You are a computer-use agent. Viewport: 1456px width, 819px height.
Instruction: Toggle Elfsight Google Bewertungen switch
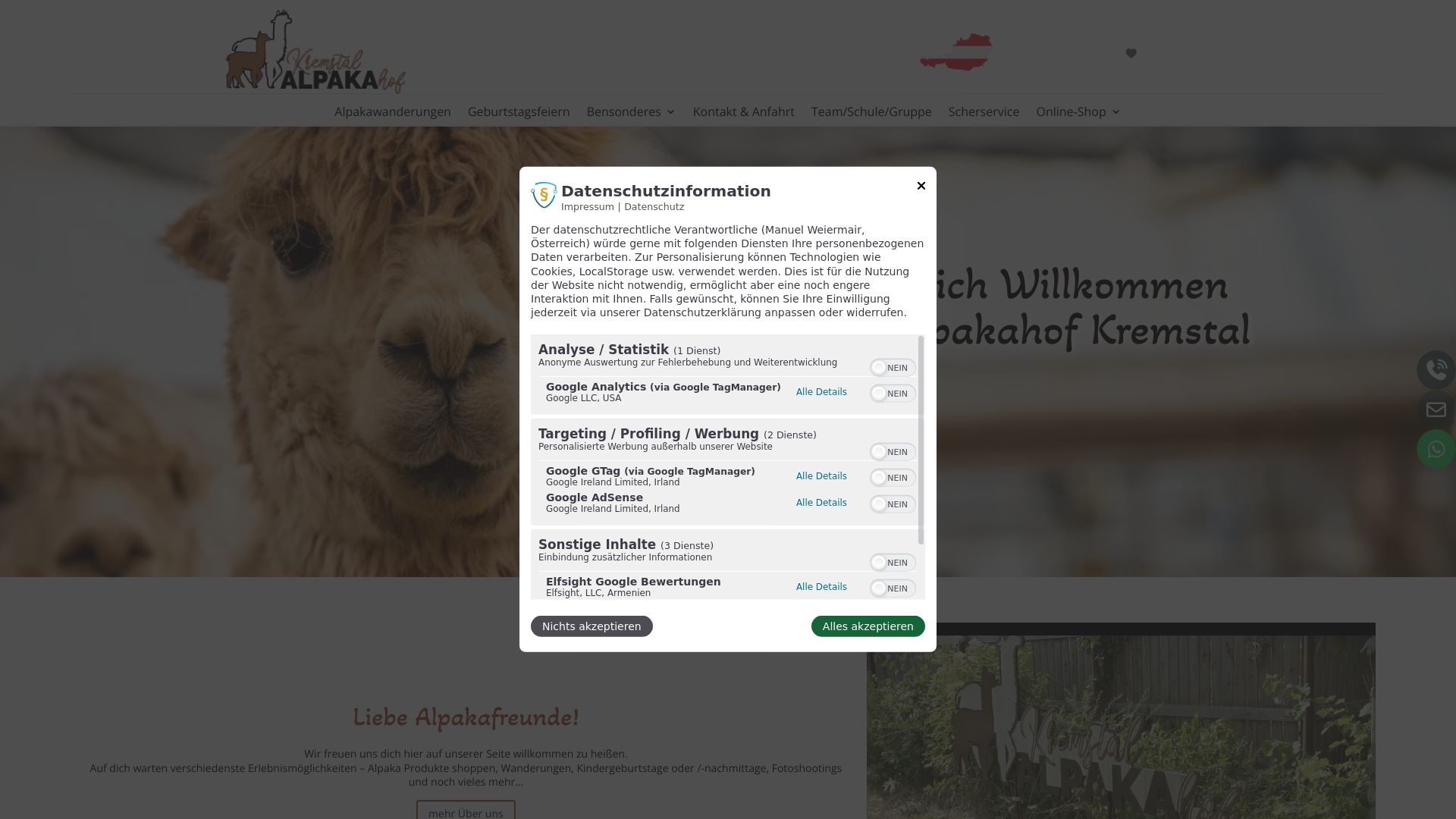(x=893, y=588)
